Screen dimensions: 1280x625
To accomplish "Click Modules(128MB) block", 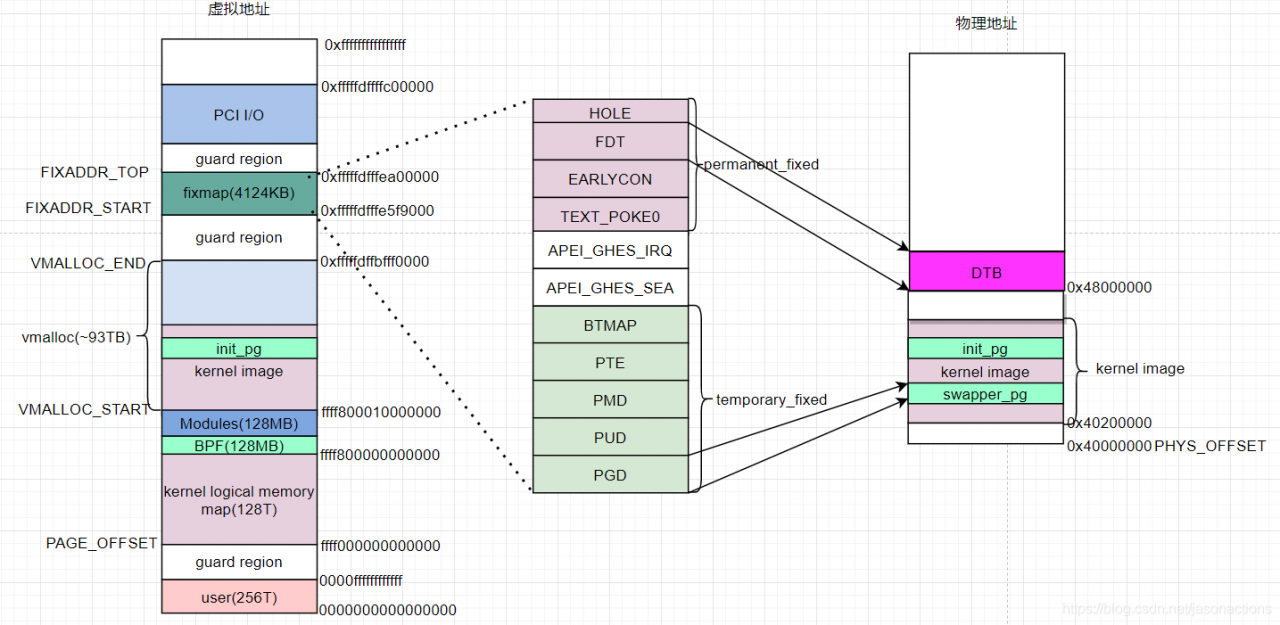I will (x=239, y=423).
